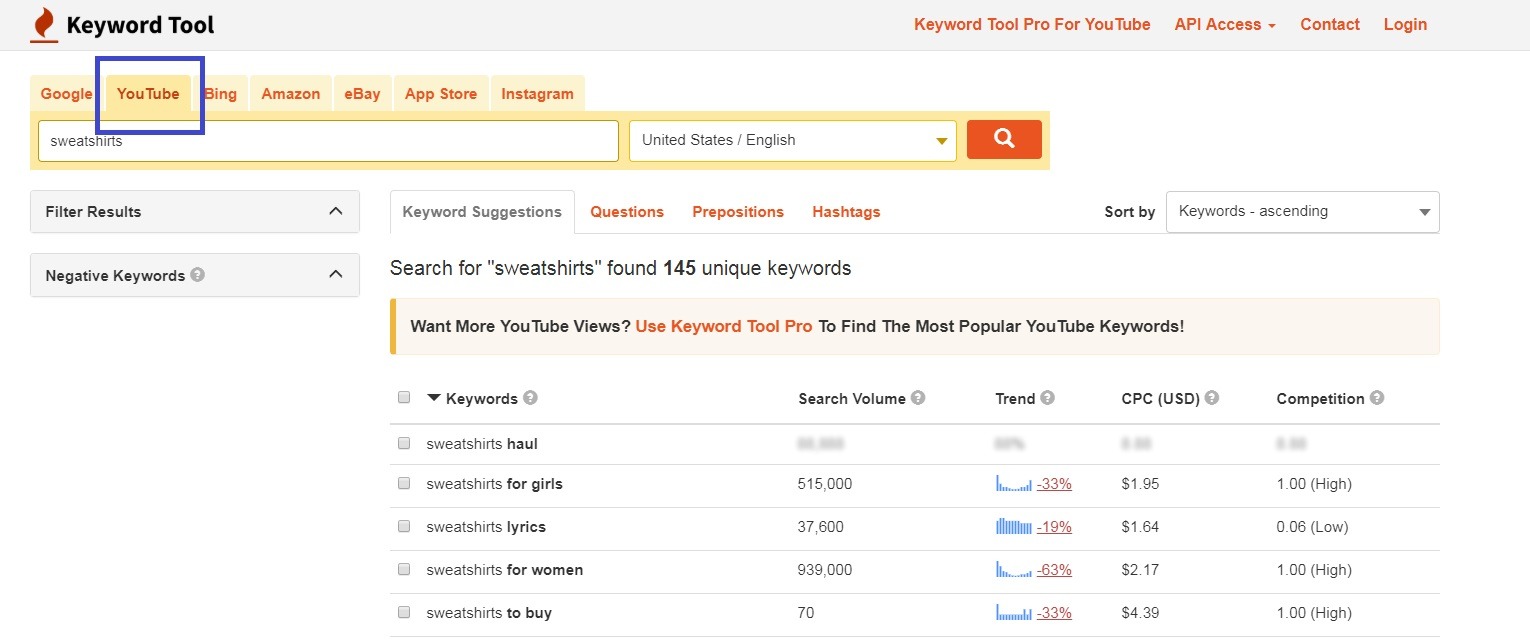Image resolution: width=1530 pixels, height=642 pixels.
Task: Click help icon beside Keywords column header
Action: pyautogui.click(x=531, y=397)
